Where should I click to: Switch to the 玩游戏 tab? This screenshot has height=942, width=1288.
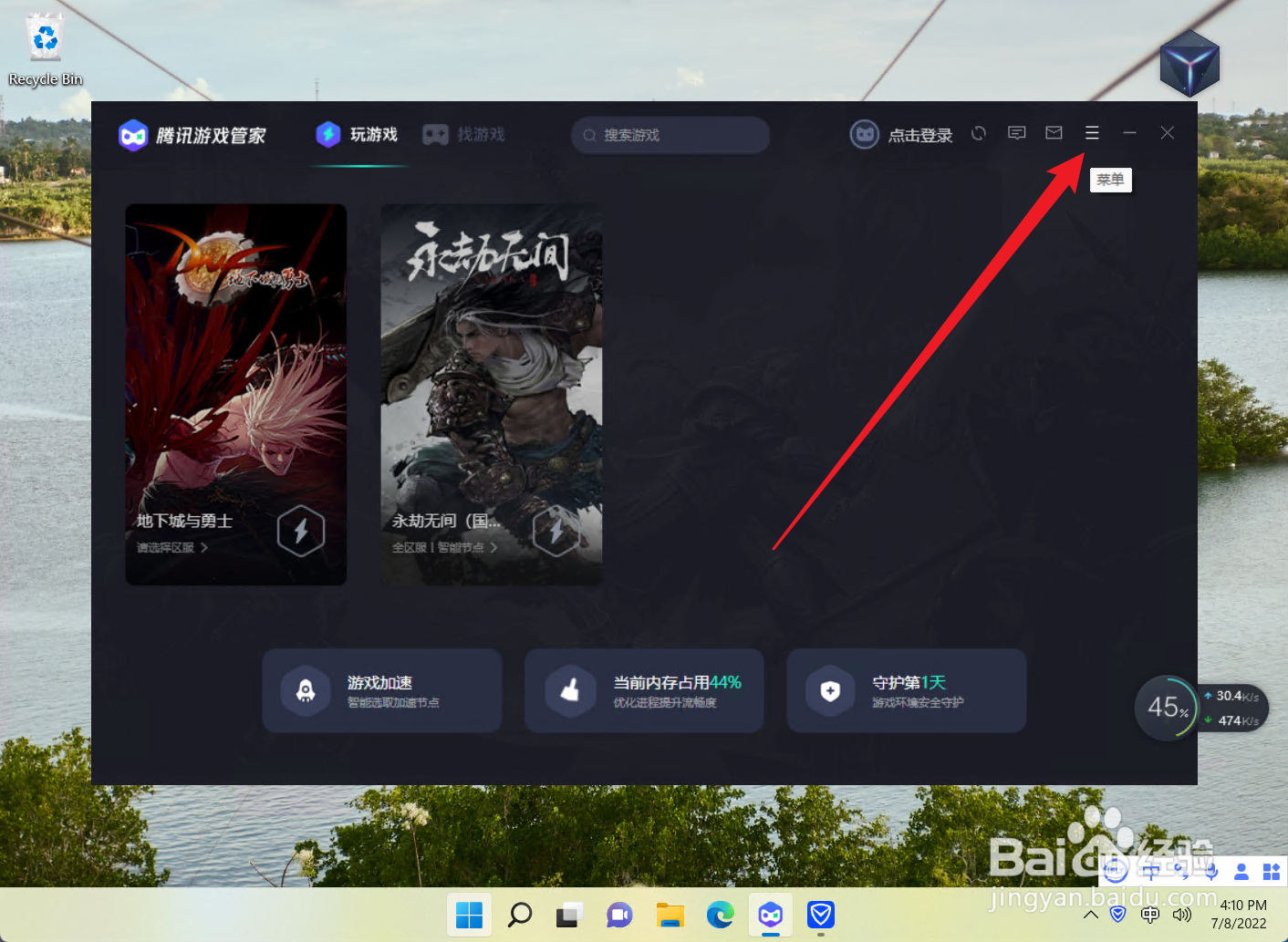pos(358,135)
